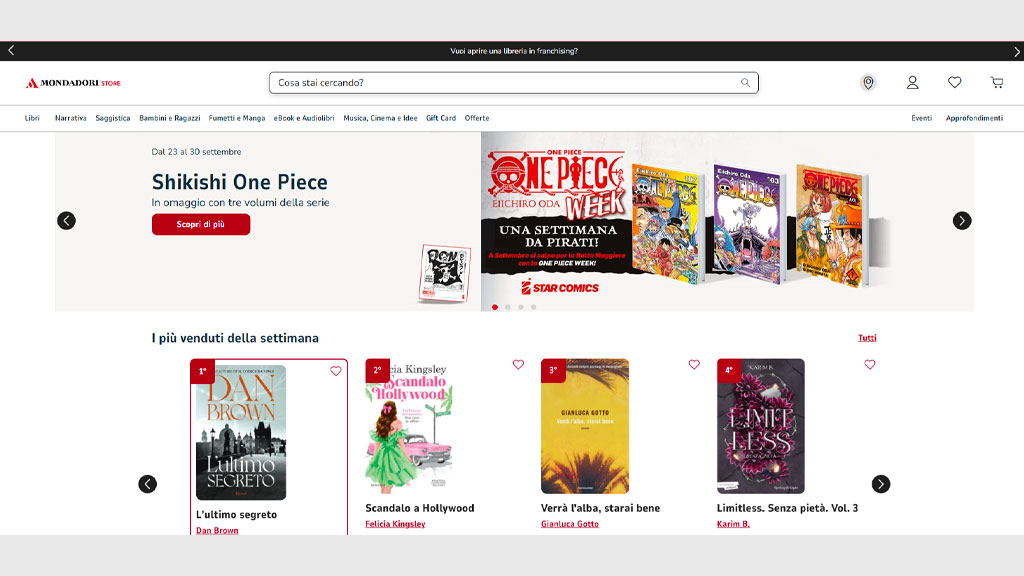Viewport: 1024px width, 576px height.
Task: Open the shopping cart icon
Action: click(996, 83)
